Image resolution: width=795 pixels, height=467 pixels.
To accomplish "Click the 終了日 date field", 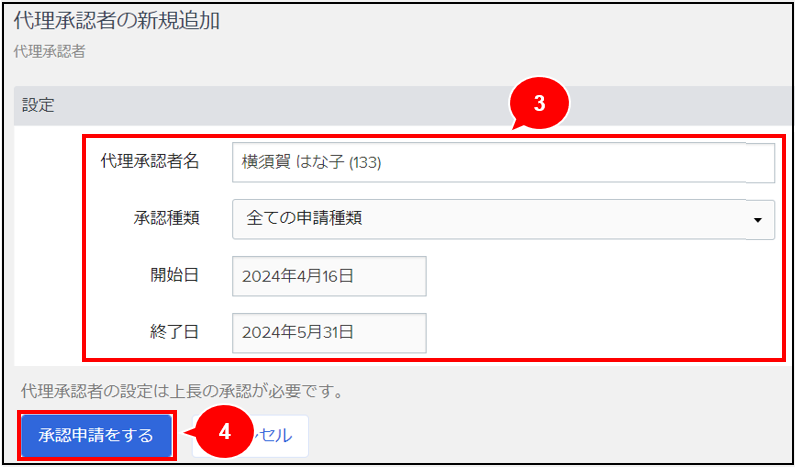I will [x=329, y=333].
